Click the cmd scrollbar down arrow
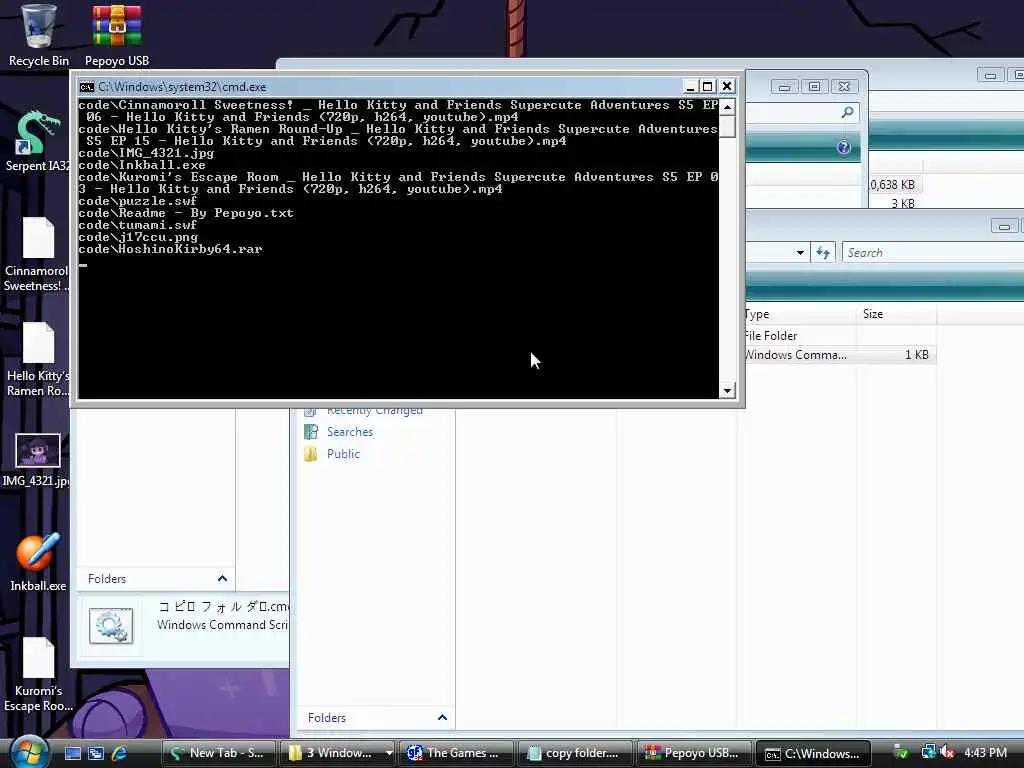The width and height of the screenshot is (1024, 768). coord(727,391)
